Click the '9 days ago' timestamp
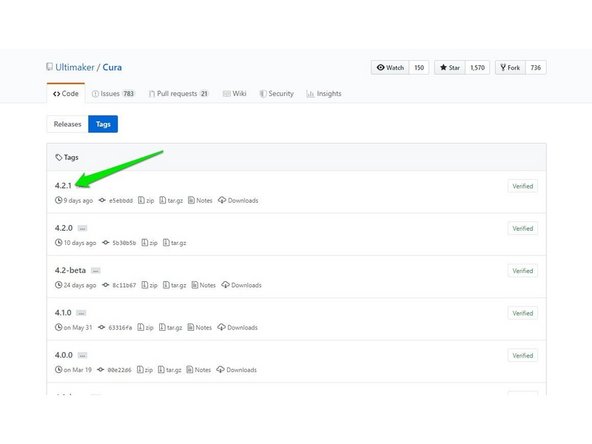This screenshot has width=592, height=444. pyautogui.click(x=78, y=200)
